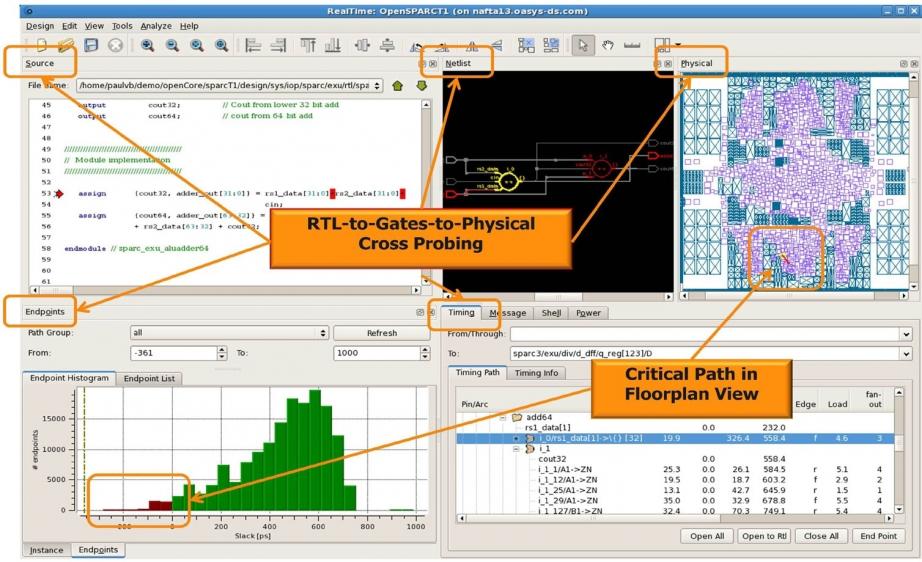
Task: Open the Path Group 'all' dropdown
Action: [x=229, y=333]
